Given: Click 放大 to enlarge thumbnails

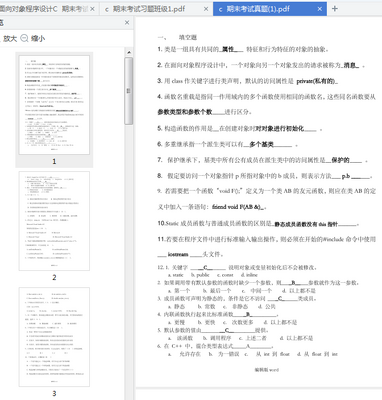Looking at the screenshot, I should tap(10, 39).
